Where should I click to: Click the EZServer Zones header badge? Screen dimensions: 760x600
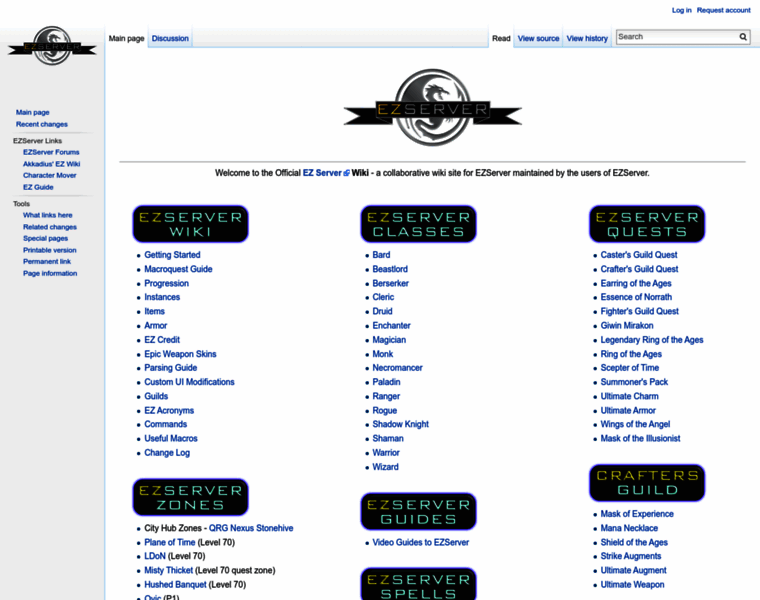coord(190,497)
